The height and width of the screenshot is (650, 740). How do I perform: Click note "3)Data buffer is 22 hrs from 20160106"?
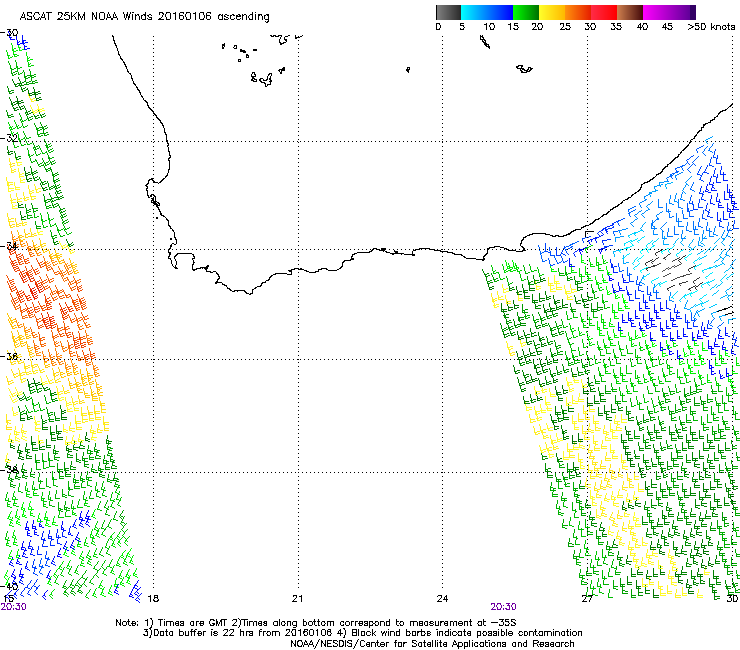[x=238, y=633]
